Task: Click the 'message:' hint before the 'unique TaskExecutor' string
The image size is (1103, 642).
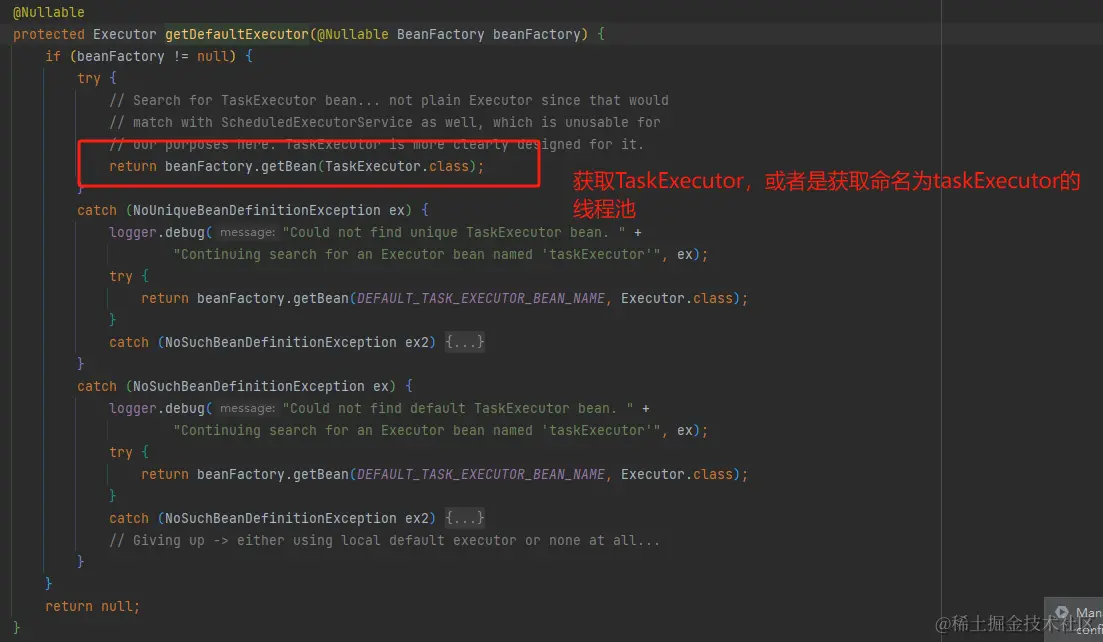Action: coord(247,232)
